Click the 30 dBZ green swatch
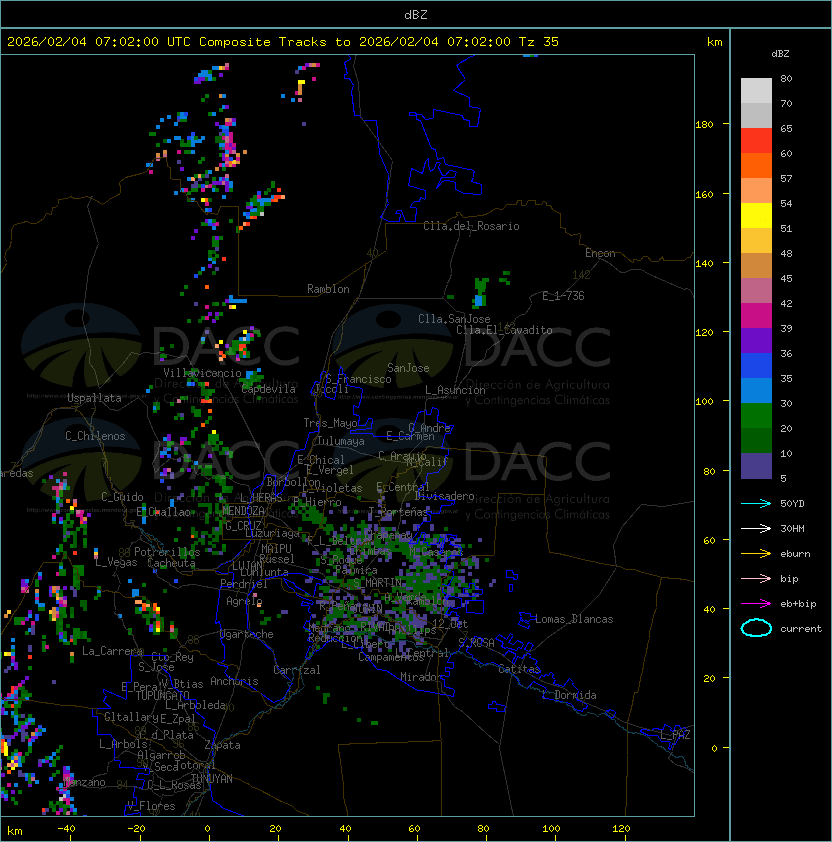Screen dimensions: 832x842 (756, 415)
